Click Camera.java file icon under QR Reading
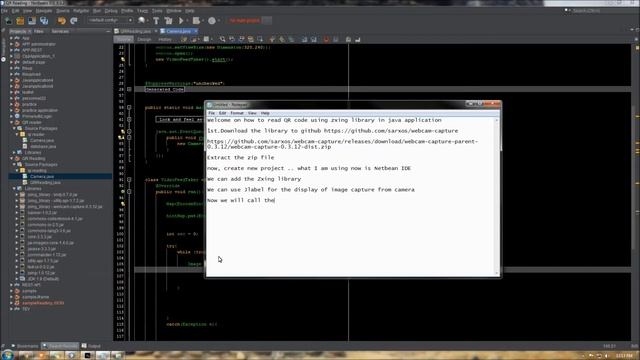 coord(25,176)
